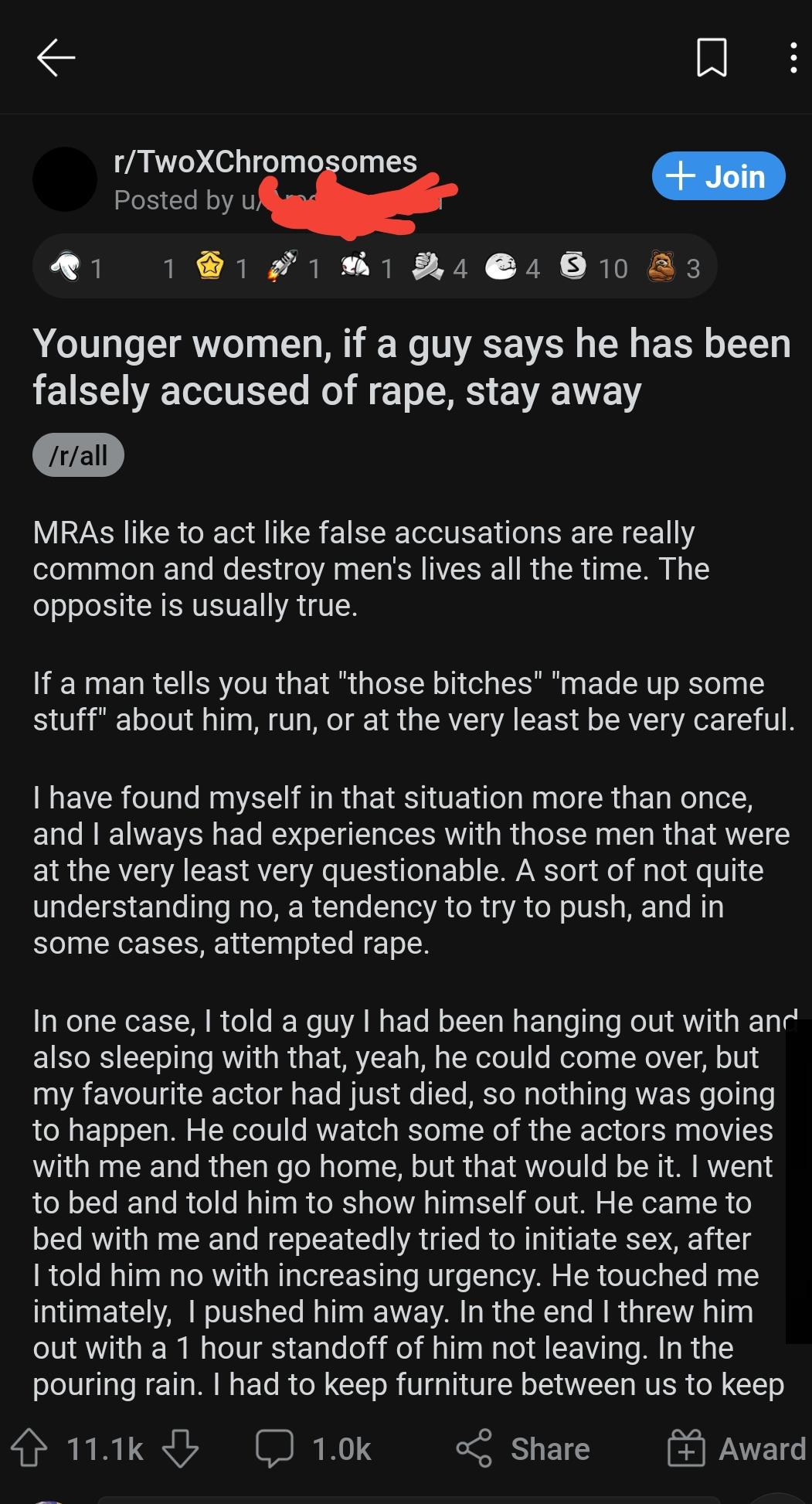The image size is (812, 1504).
Task: Tap the back arrow
Action: pos(56,58)
